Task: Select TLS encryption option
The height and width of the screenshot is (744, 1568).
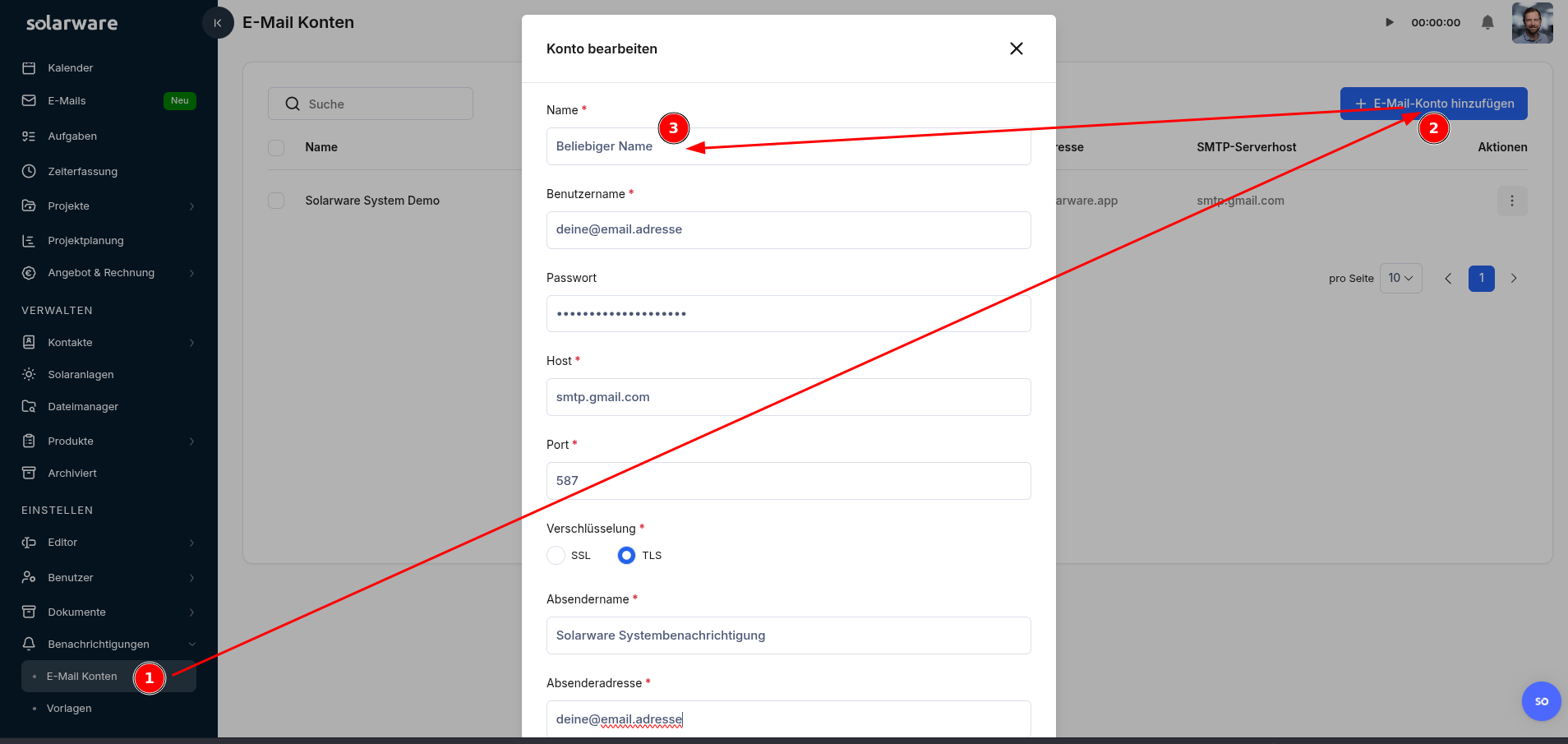Action: 626,555
